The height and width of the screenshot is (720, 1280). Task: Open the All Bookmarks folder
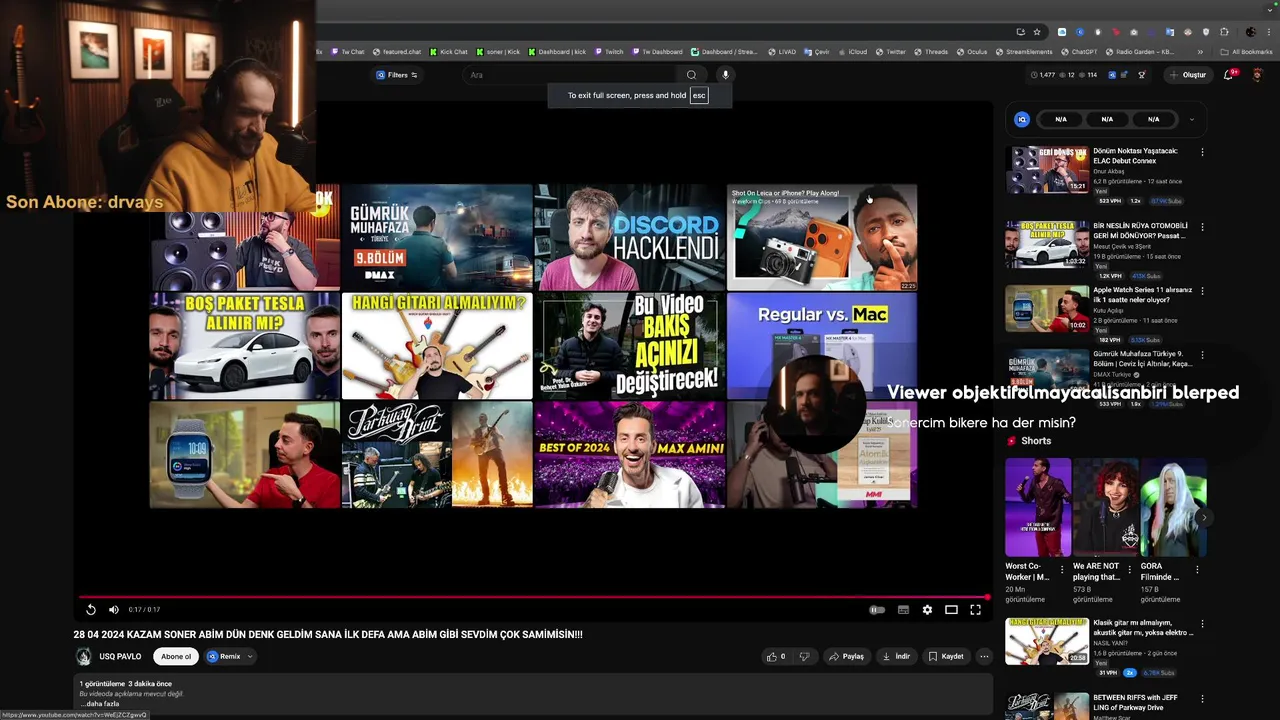(x=1247, y=52)
